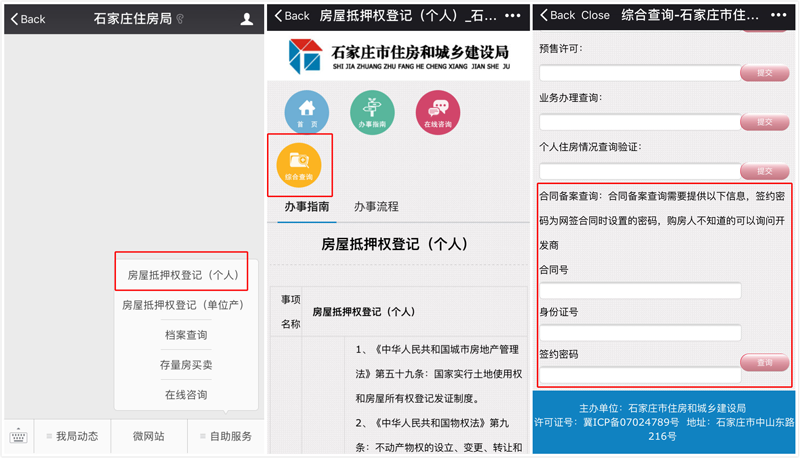This screenshot has width=800, height=458.
Task: Click the 房屋抵押权登记（个人） page heading
Action: click(x=394, y=244)
